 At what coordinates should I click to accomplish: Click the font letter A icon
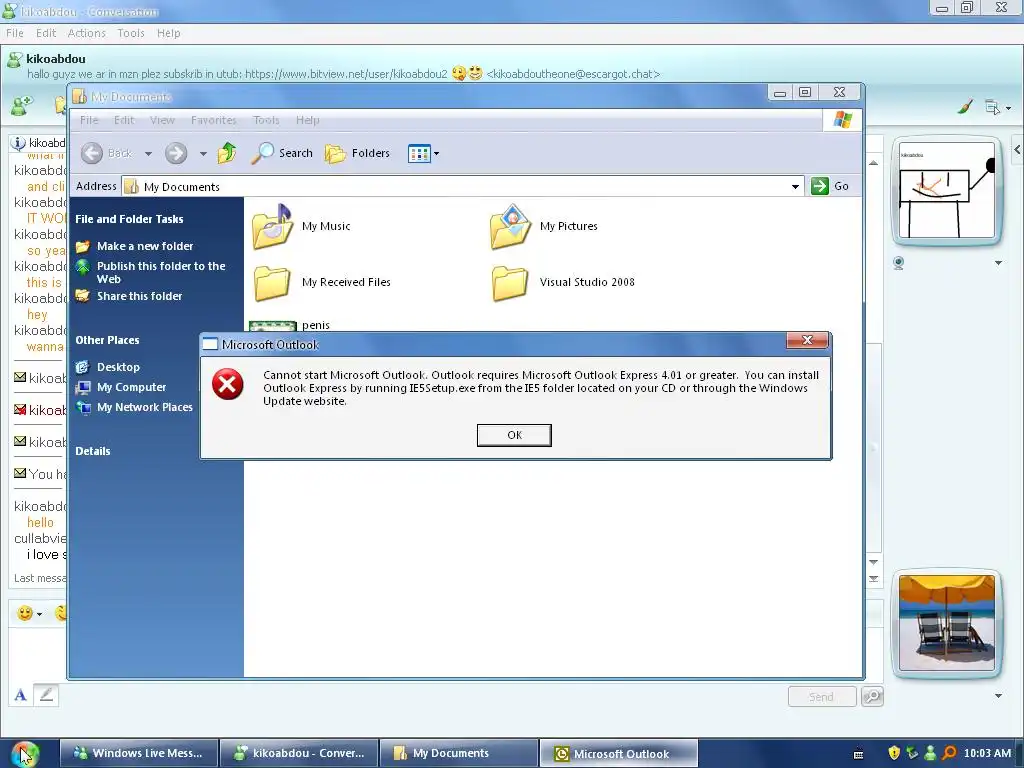pos(21,695)
